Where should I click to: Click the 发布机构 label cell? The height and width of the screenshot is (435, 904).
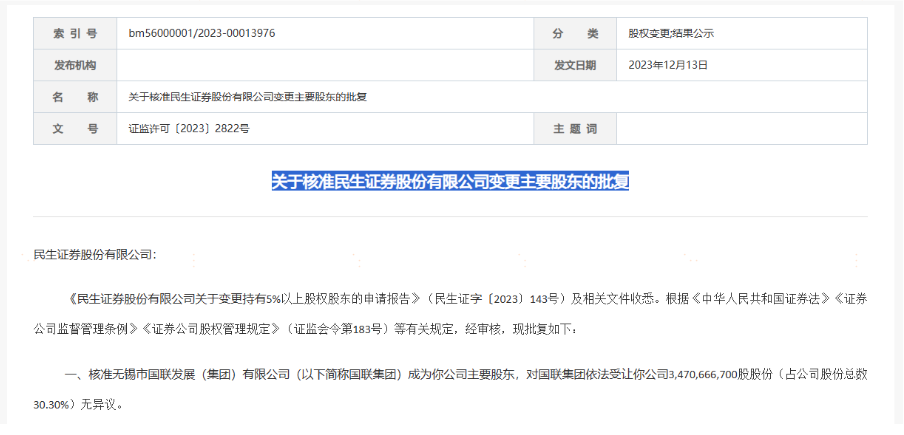tap(75, 65)
